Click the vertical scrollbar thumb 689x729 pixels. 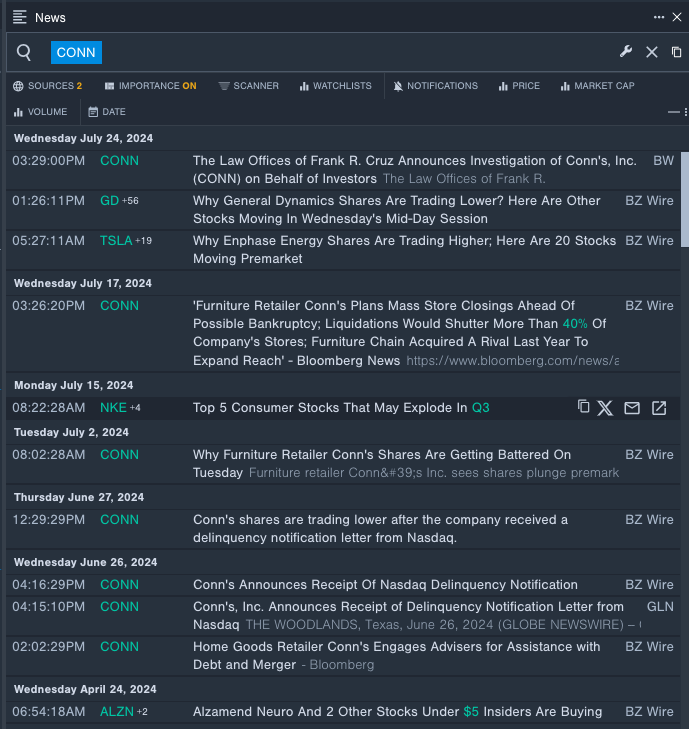pyautogui.click(x=685, y=199)
